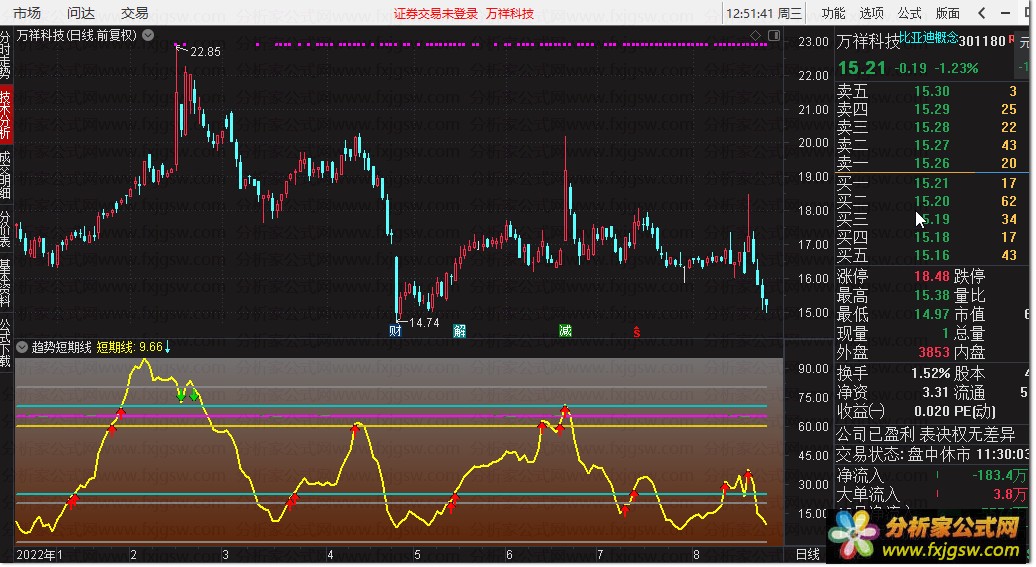Select the 卖五 15.30 order row
The width and height of the screenshot is (1036, 567).
(927, 91)
